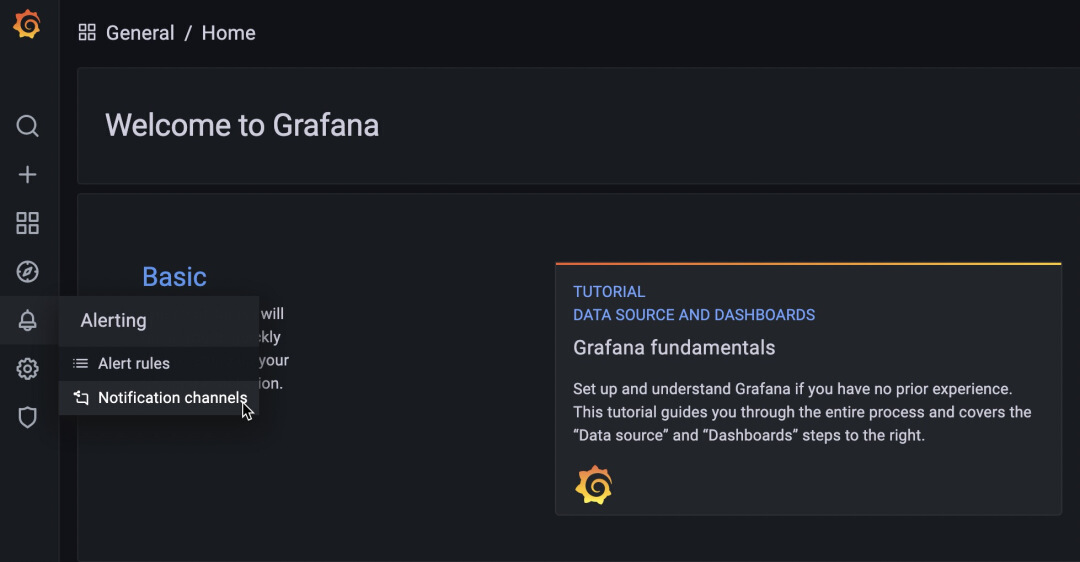
Task: Open the Grafana fundamentals tutorial title
Action: pos(674,348)
